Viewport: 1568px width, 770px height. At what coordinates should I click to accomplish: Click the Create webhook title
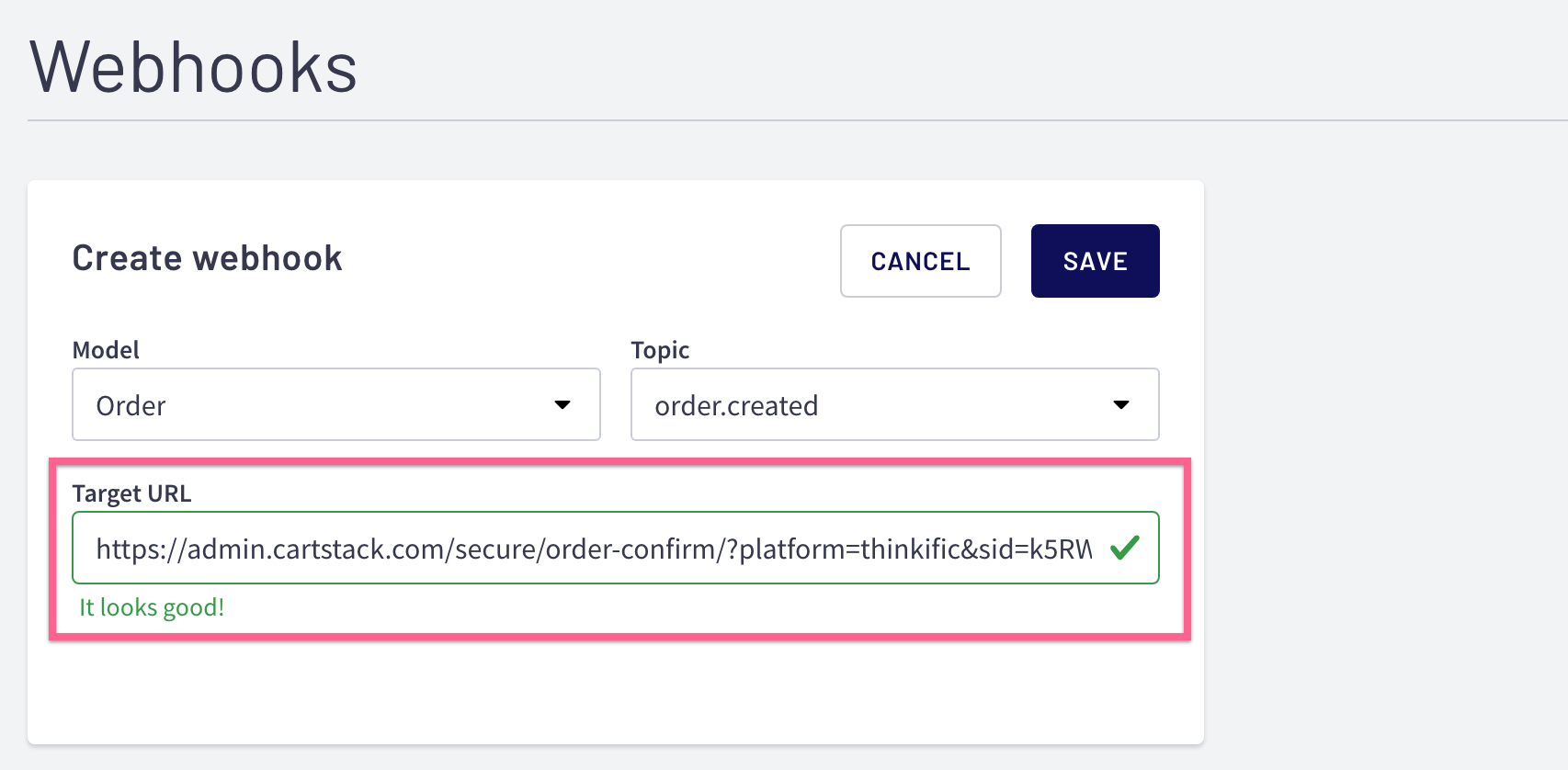coord(207,258)
